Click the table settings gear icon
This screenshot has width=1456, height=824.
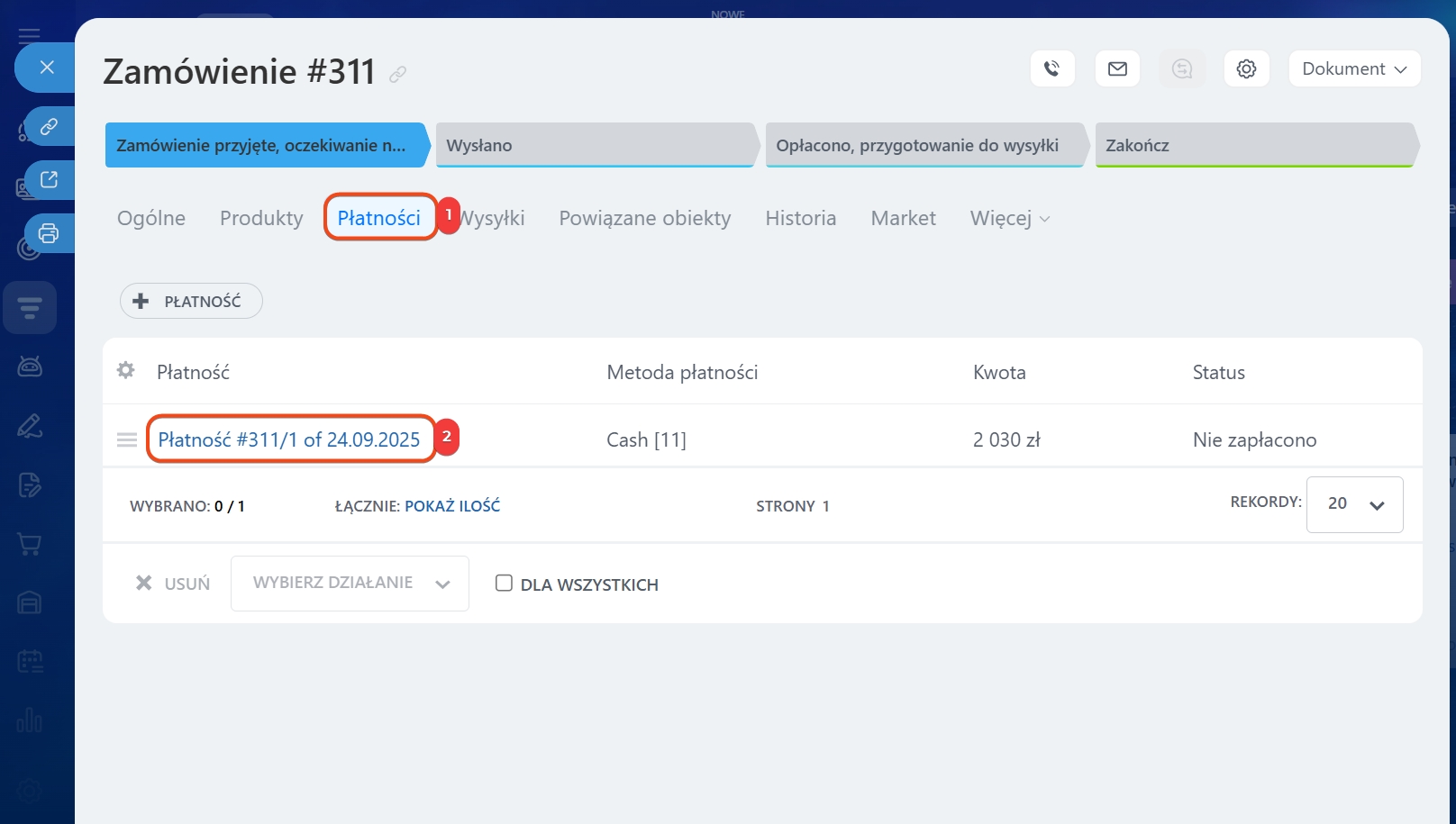click(126, 370)
